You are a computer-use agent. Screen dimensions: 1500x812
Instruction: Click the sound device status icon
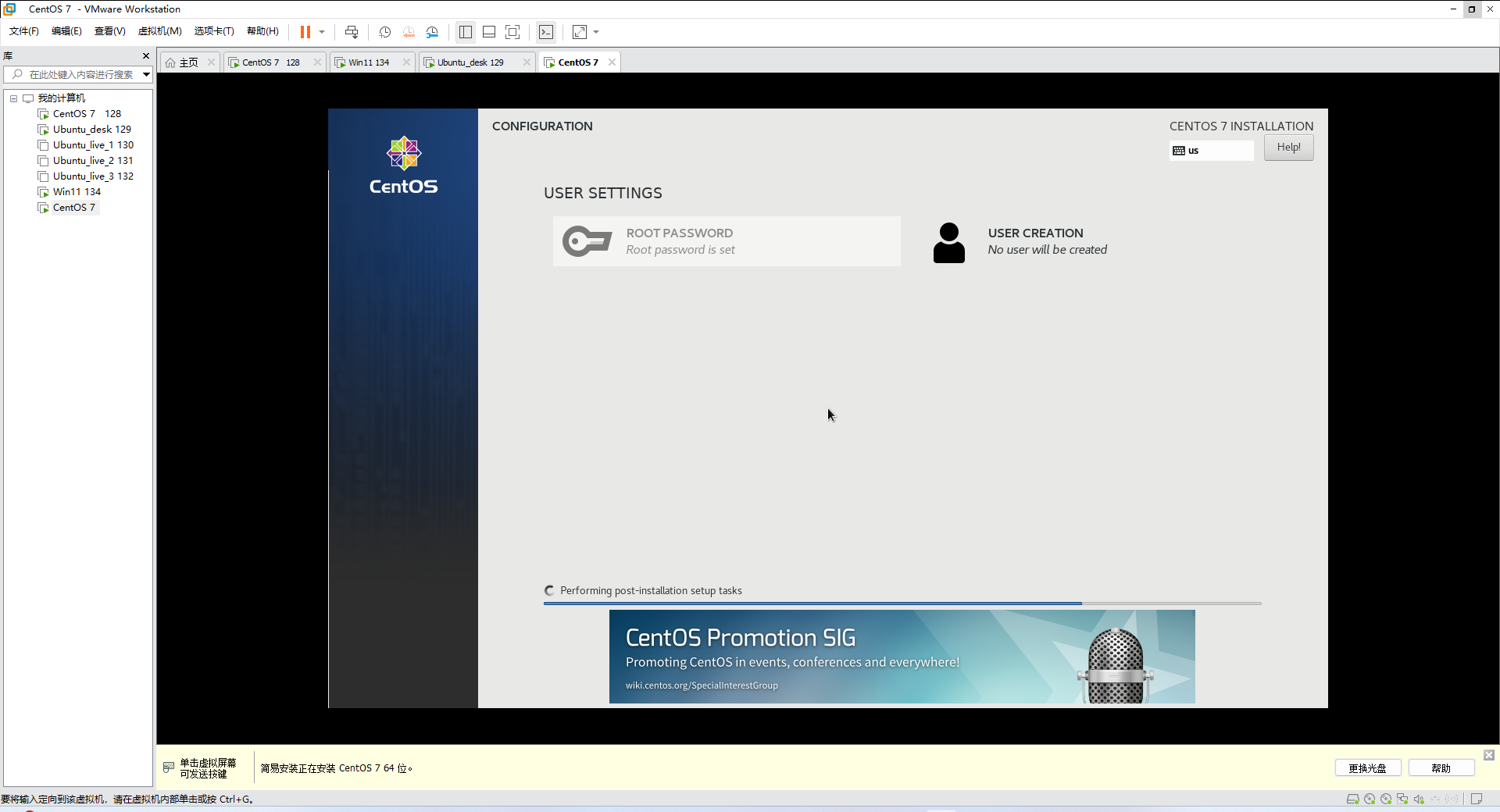[1418, 799]
